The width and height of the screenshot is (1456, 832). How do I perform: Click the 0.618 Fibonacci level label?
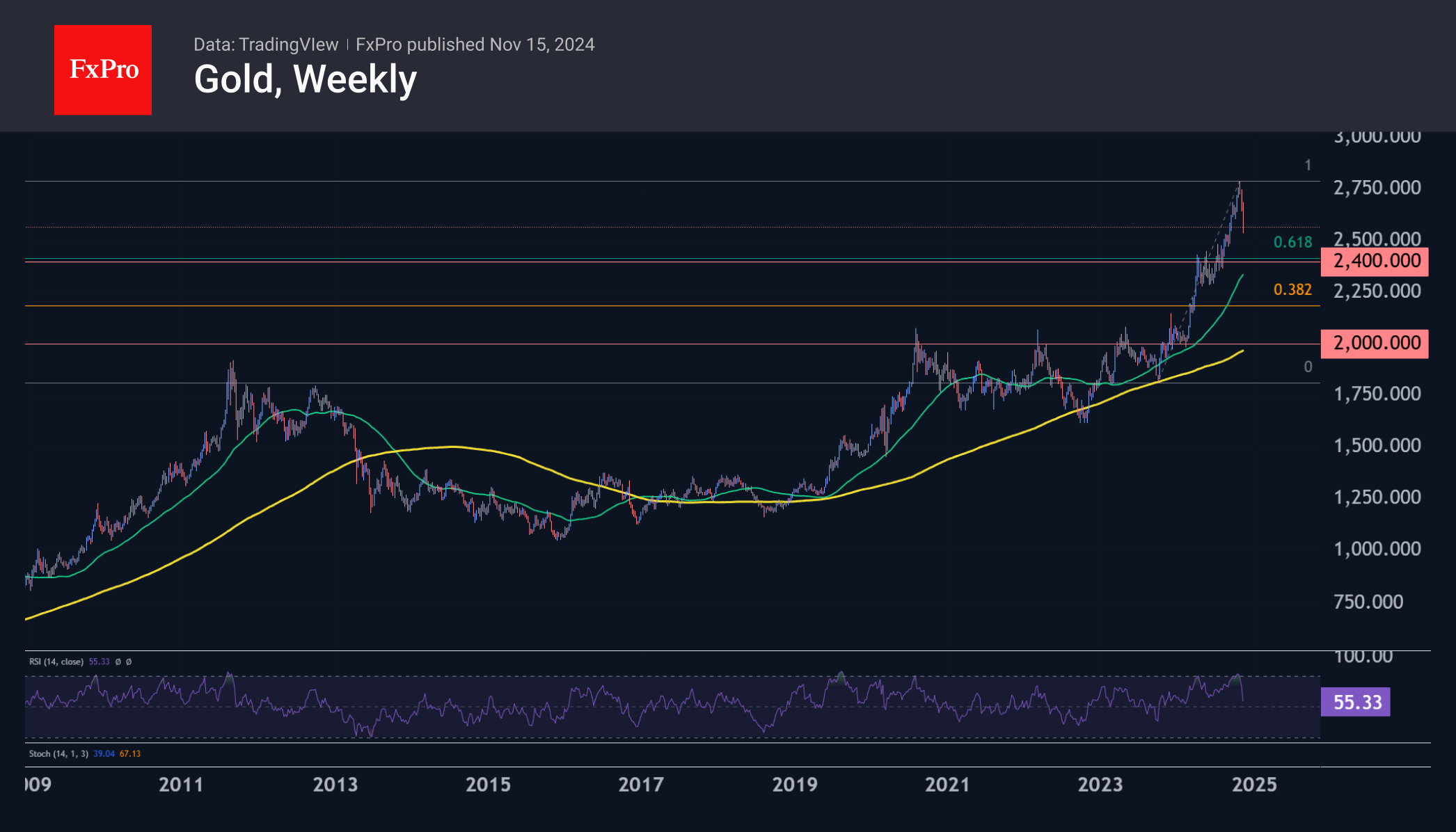coord(1292,242)
